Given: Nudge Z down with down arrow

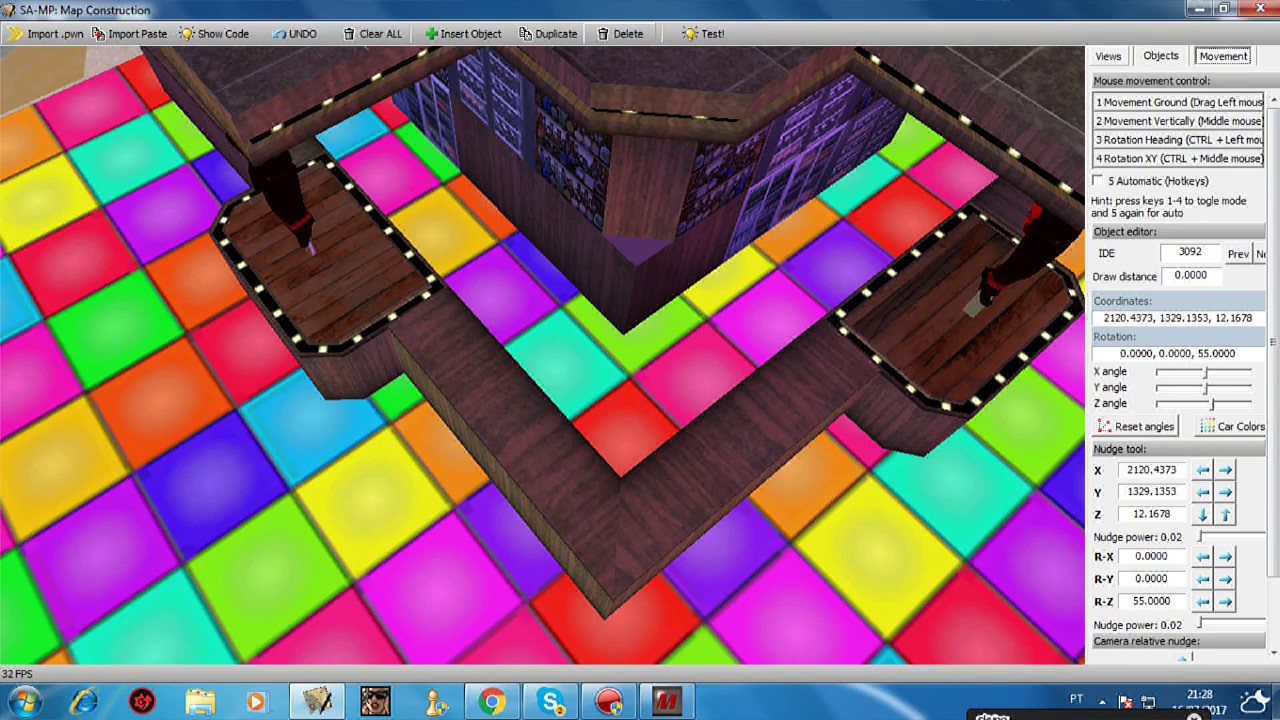Looking at the screenshot, I should tap(1203, 515).
